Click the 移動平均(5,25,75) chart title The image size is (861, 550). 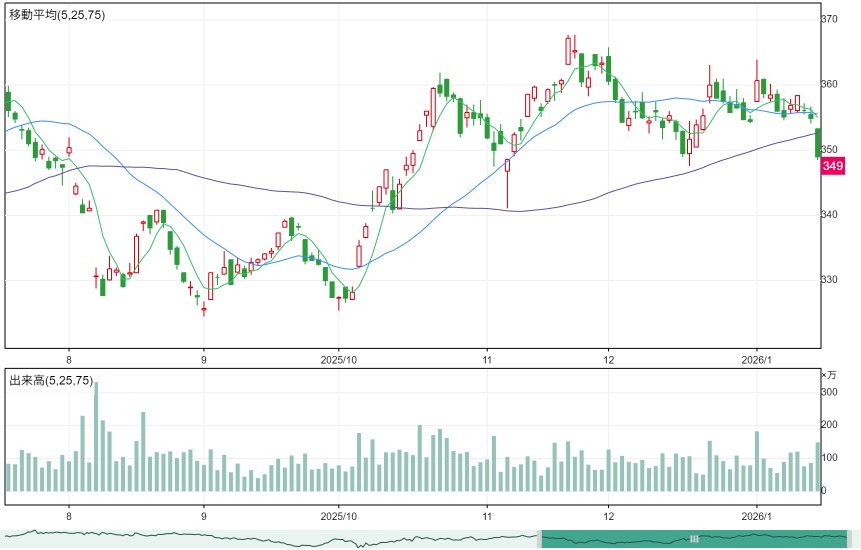point(57,15)
